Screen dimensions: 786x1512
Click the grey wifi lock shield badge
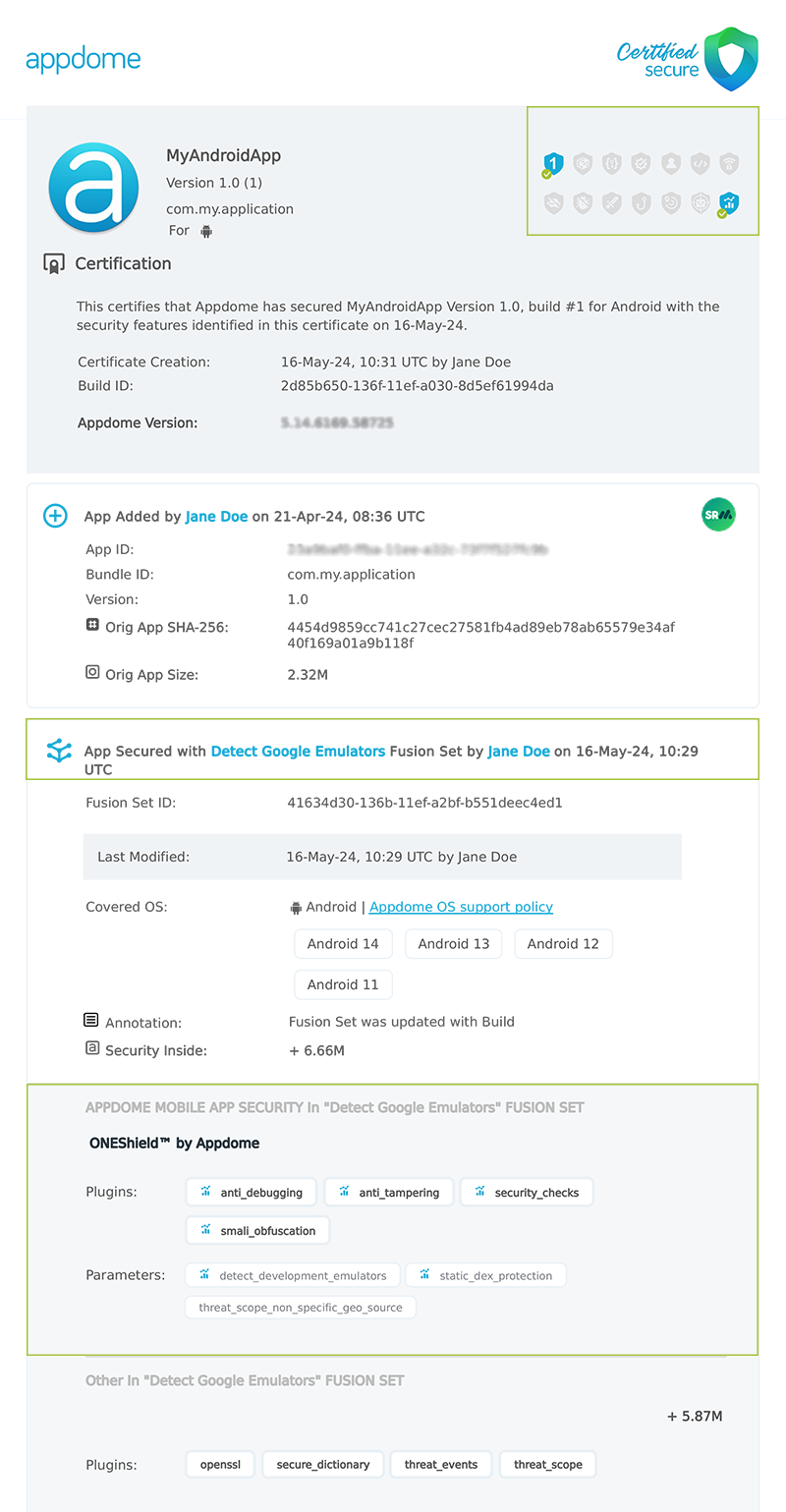point(729,163)
